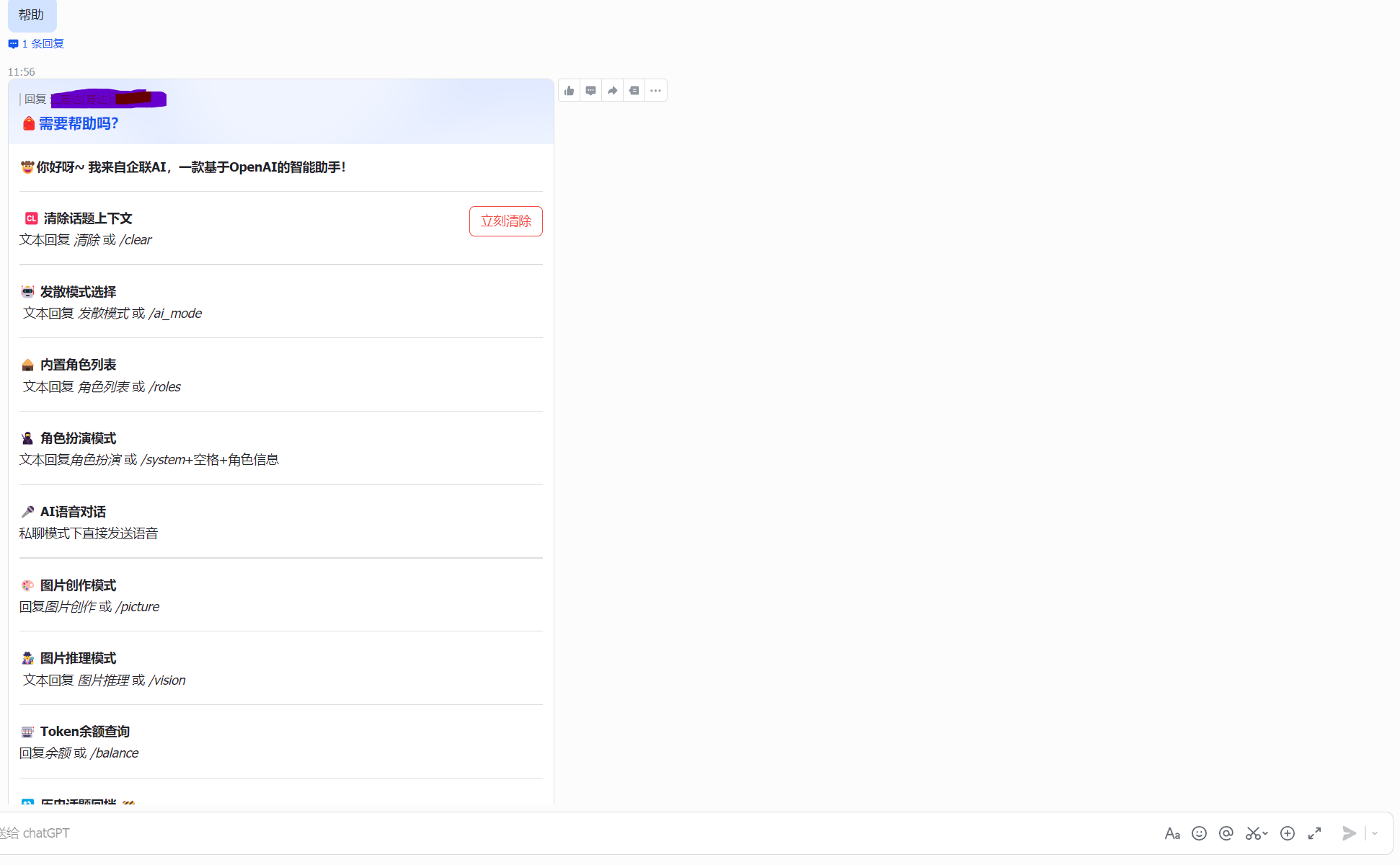This screenshot has height=865, width=1400.
Task: Open text formatting Aa icon
Action: coord(1172,833)
